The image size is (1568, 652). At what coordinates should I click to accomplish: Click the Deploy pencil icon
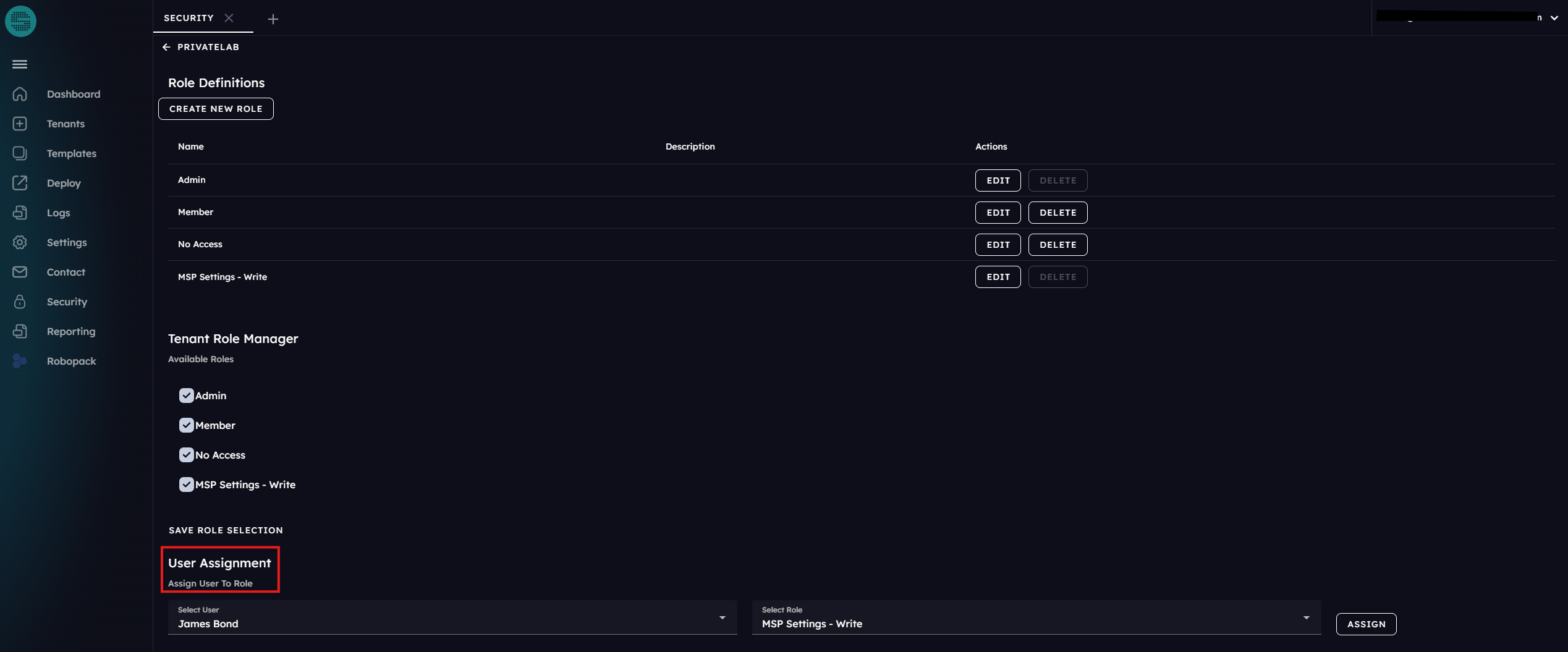pos(20,183)
